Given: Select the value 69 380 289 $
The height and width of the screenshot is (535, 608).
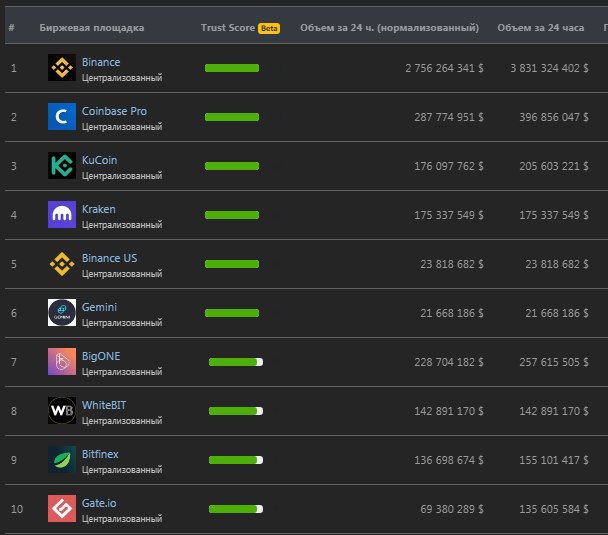Looking at the screenshot, I should click(x=452, y=509).
